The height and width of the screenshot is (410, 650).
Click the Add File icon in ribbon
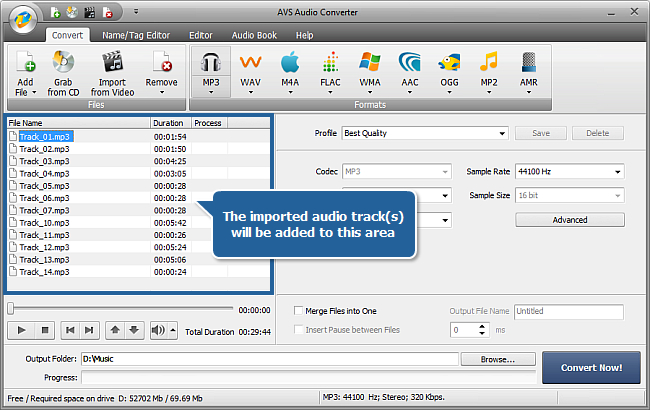coord(26,62)
